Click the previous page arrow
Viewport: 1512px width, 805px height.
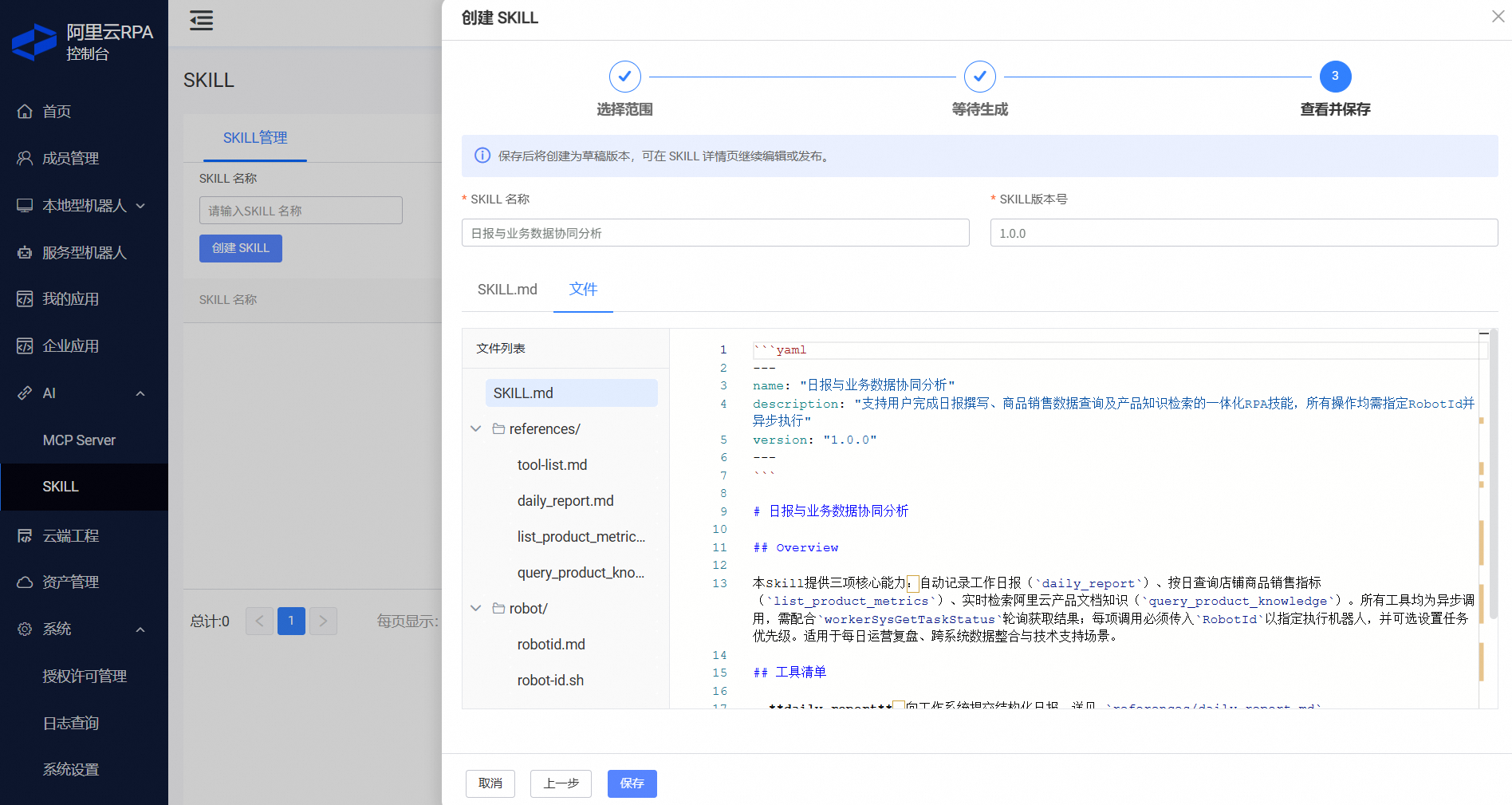click(x=259, y=621)
